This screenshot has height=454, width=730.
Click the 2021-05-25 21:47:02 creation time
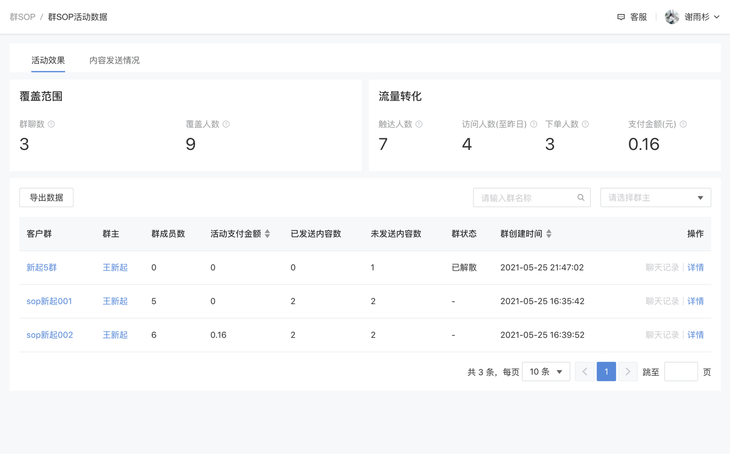(x=542, y=267)
